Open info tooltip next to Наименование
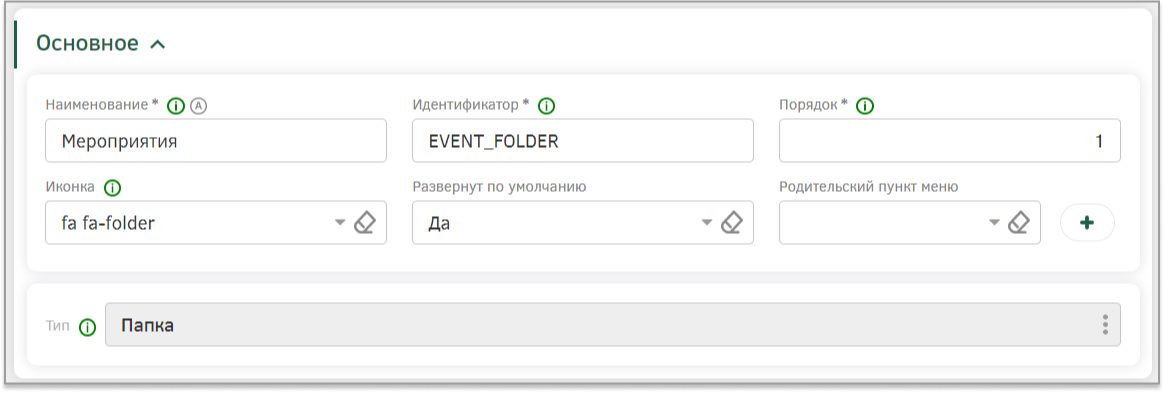 [176, 106]
